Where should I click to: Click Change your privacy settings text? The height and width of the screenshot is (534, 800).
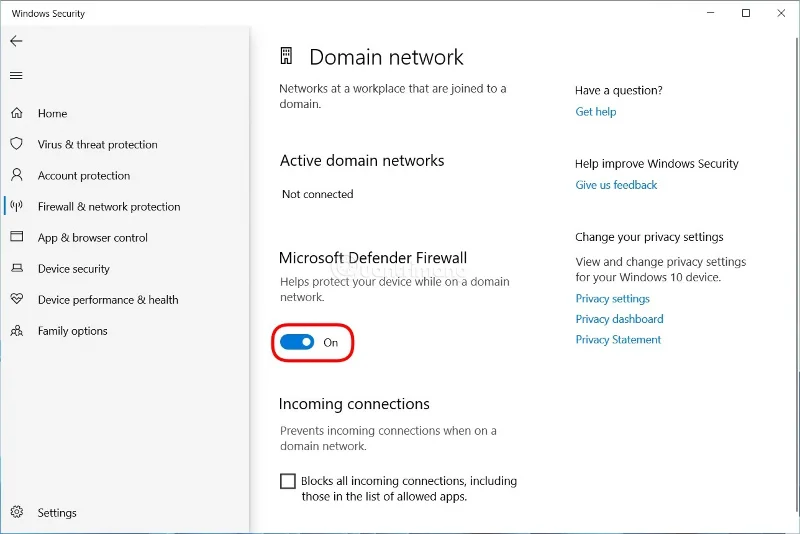pyautogui.click(x=649, y=237)
